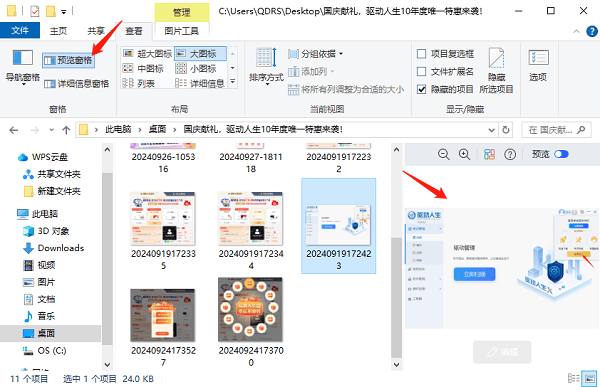The image size is (600, 387).
Task: Open 音乐 folder in the navigation tree
Action: coord(39,316)
